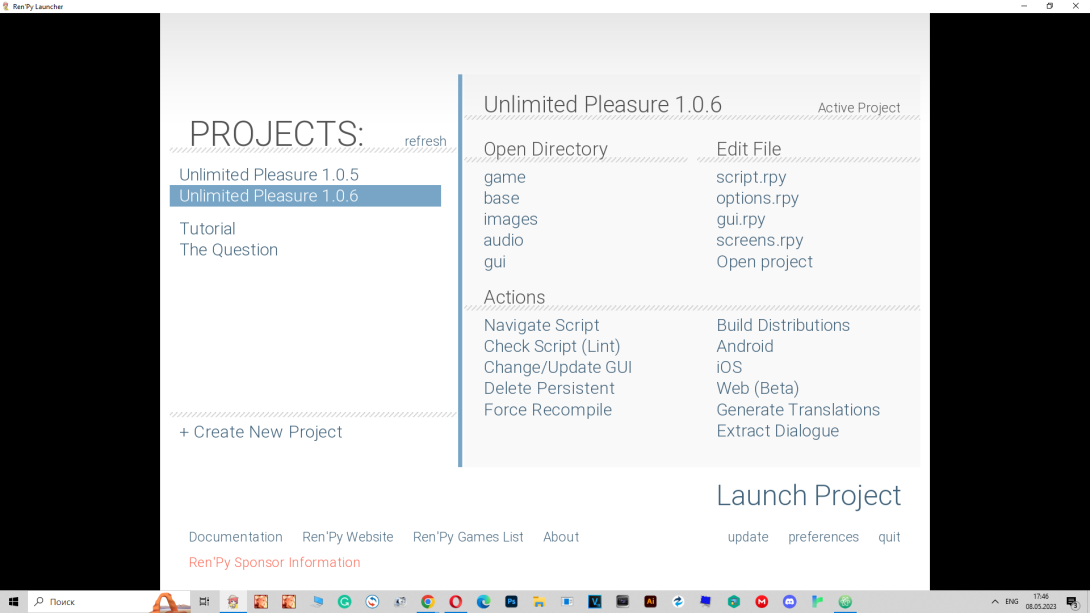The width and height of the screenshot is (1090, 613).
Task: Click update in the launcher footer
Action: 748,537
